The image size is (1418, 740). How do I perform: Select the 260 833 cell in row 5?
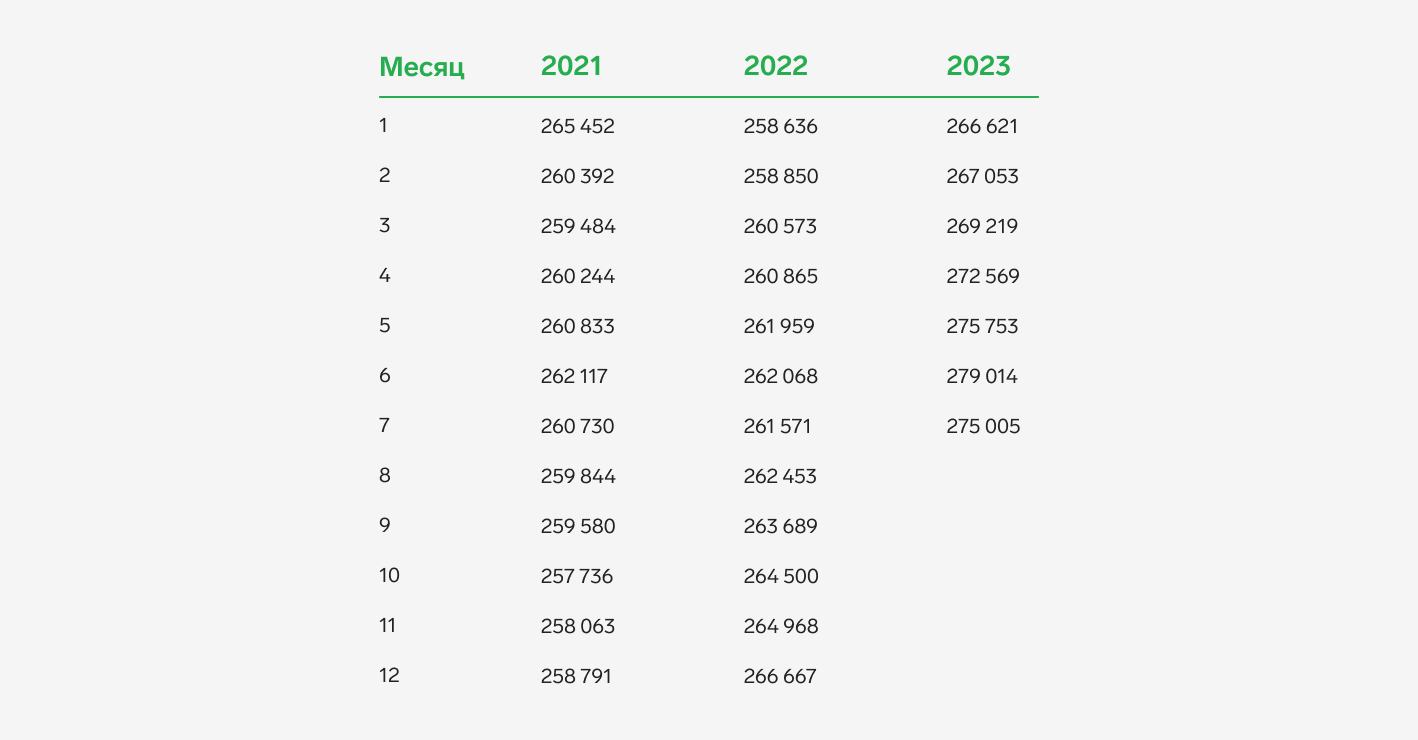click(x=578, y=327)
